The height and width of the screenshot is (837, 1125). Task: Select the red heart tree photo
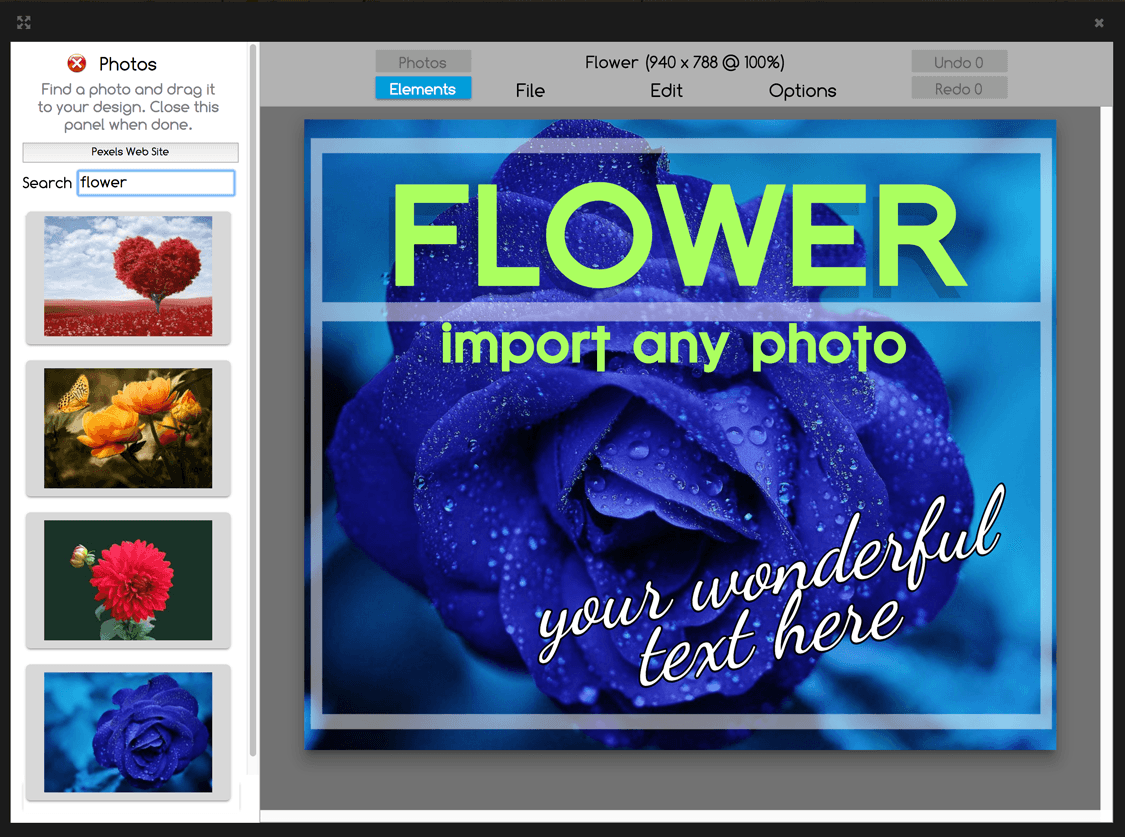128,276
